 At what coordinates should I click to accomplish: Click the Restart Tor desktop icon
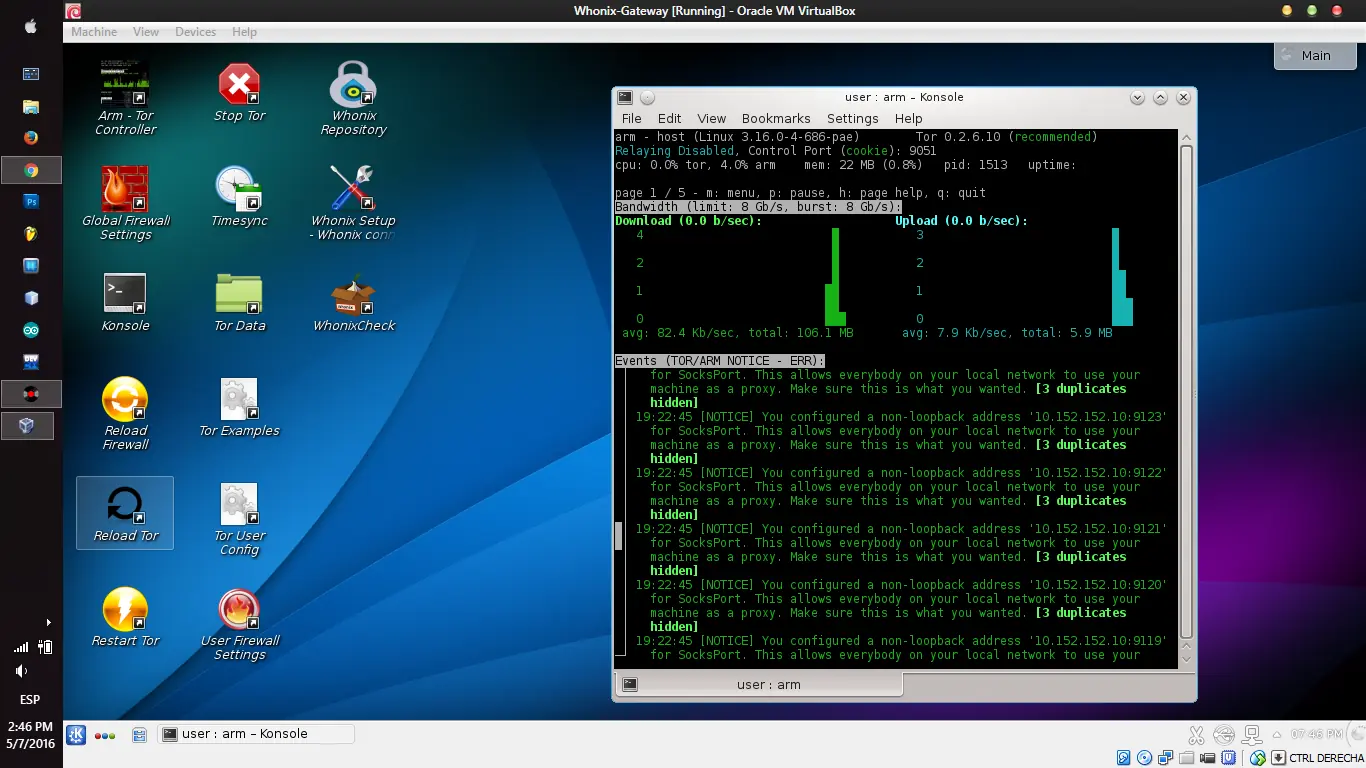tap(125, 617)
